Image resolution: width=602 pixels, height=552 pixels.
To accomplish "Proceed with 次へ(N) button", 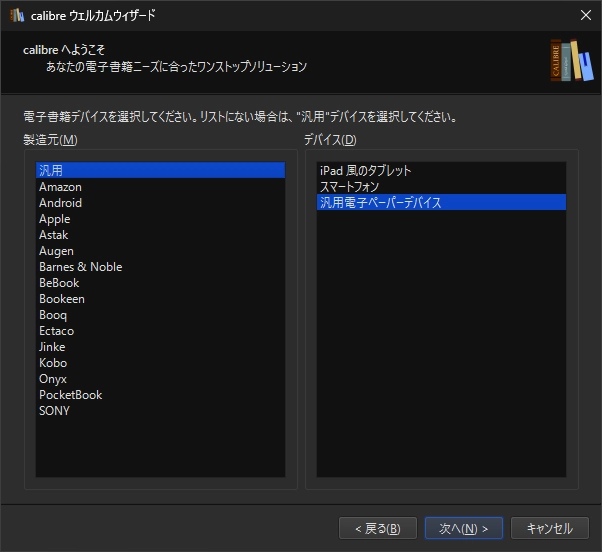I will click(463, 528).
